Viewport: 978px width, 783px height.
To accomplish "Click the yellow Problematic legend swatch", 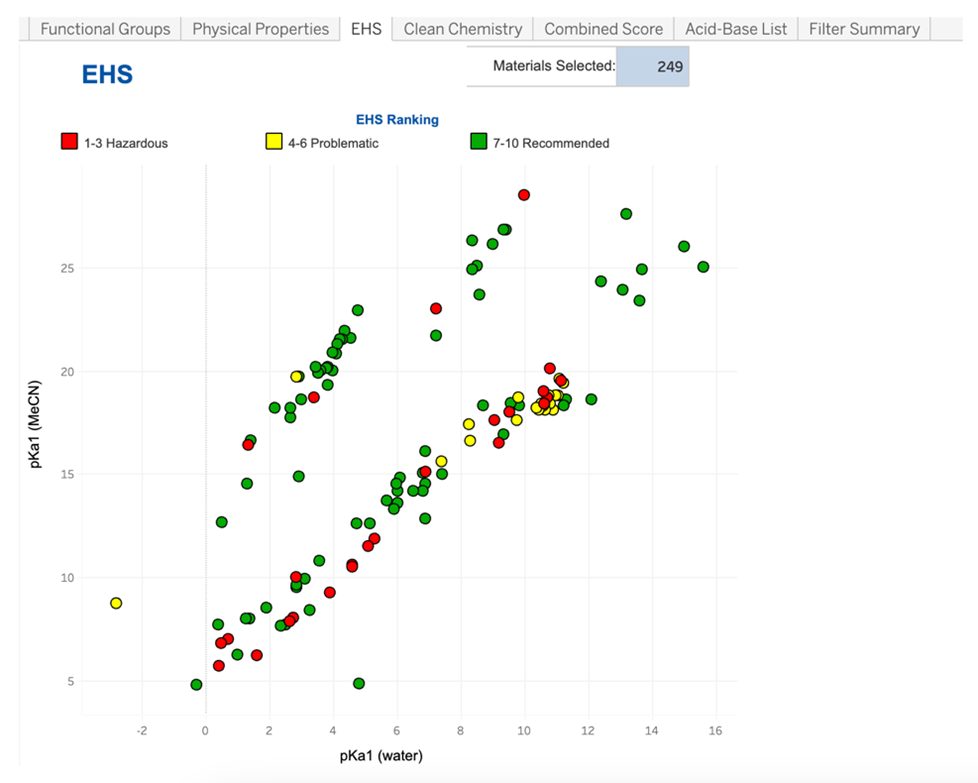I will [273, 142].
